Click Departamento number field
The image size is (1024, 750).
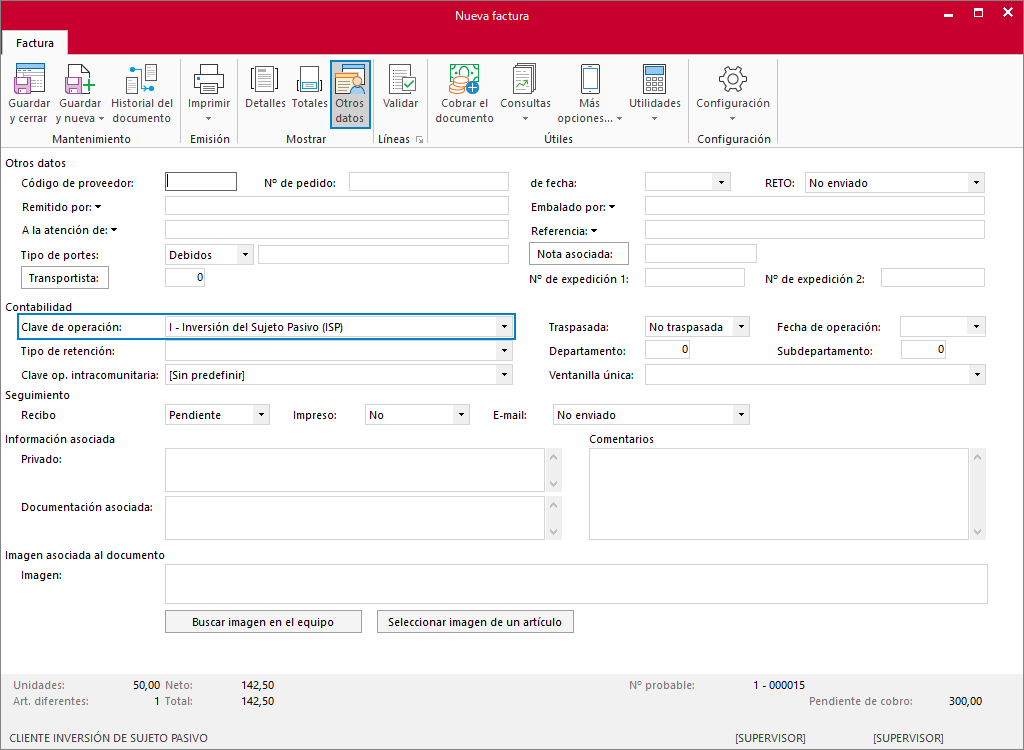point(667,350)
